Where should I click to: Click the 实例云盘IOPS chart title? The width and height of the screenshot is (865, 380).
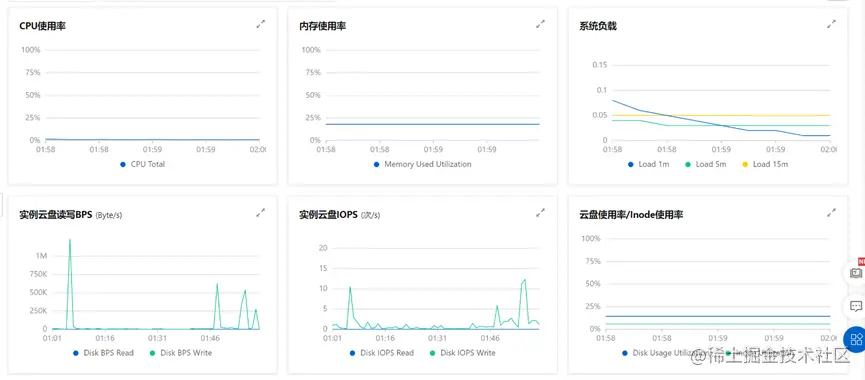328,214
